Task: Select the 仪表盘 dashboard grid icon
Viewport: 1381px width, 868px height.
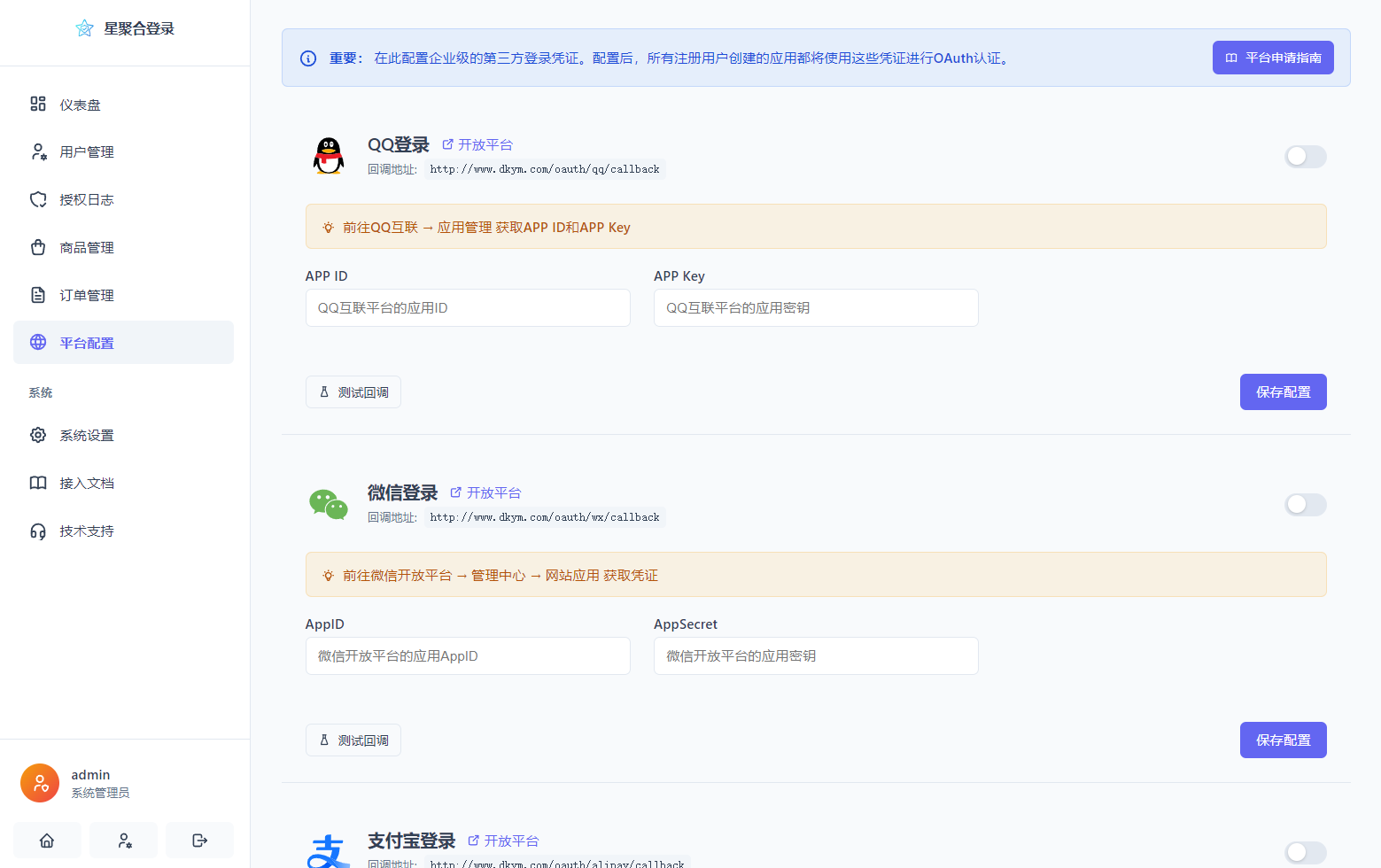Action: click(x=37, y=104)
